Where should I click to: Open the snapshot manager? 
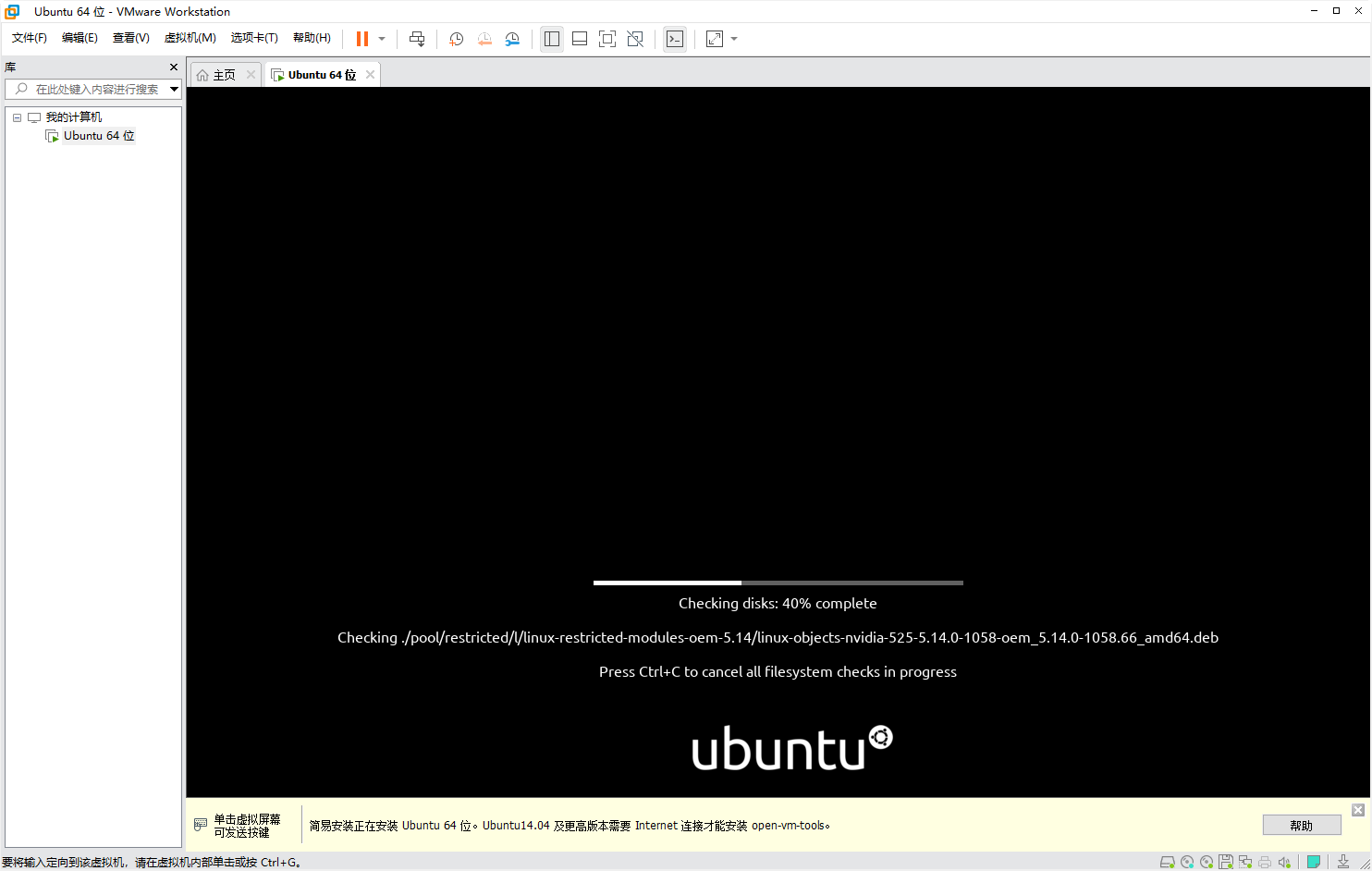(x=512, y=39)
